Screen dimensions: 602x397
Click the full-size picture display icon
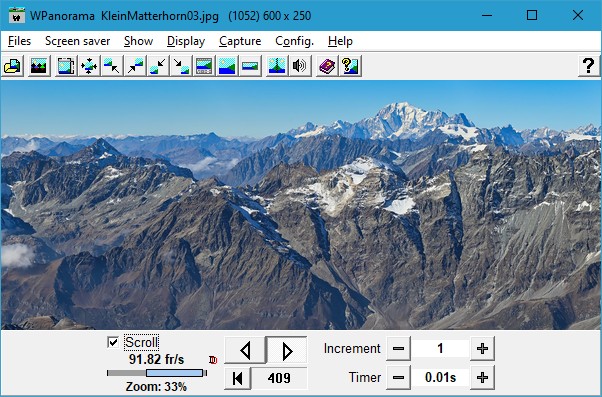click(227, 66)
